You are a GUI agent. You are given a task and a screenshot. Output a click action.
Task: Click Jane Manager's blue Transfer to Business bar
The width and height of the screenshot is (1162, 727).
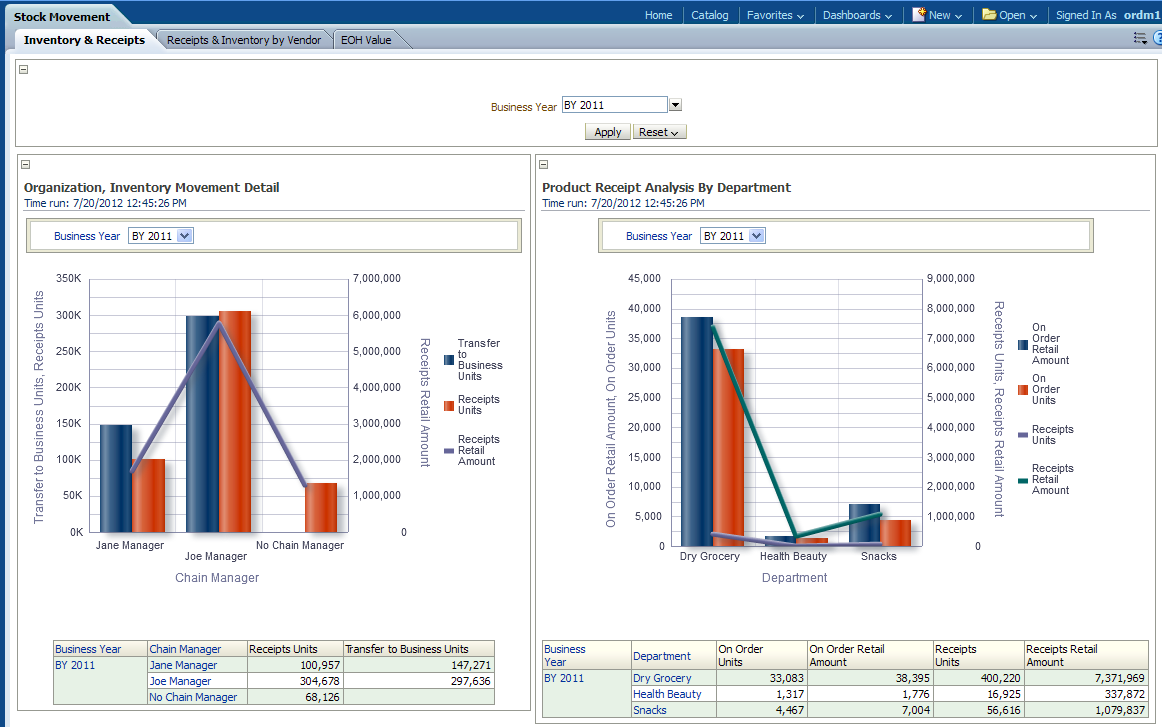coord(116,479)
